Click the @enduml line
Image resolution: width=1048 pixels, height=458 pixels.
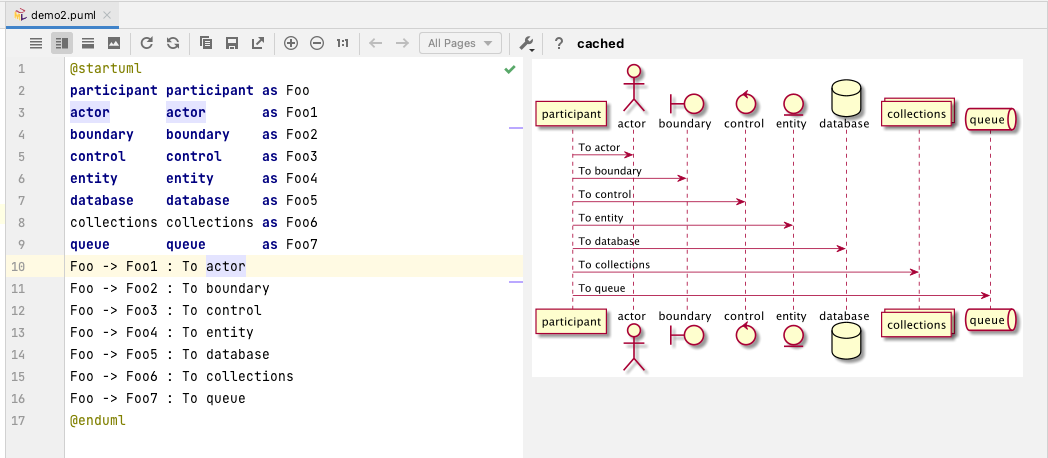pyautogui.click(x=98, y=421)
